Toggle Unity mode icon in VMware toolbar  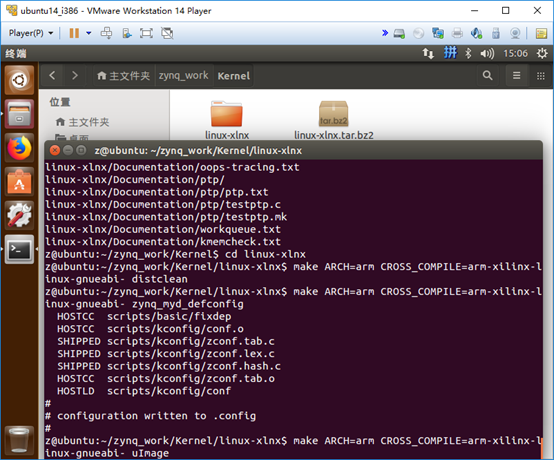coord(167,33)
